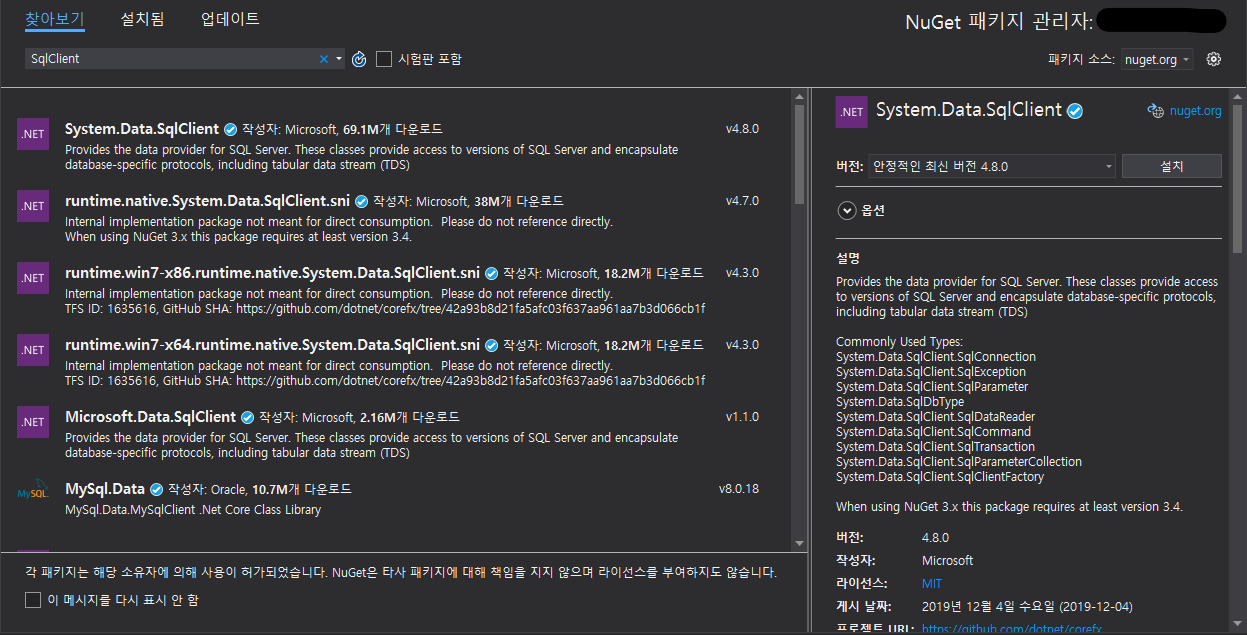Viewport: 1247px width, 635px height.
Task: Open the github.com/dotnet/corefx project URL
Action: coord(1012,628)
